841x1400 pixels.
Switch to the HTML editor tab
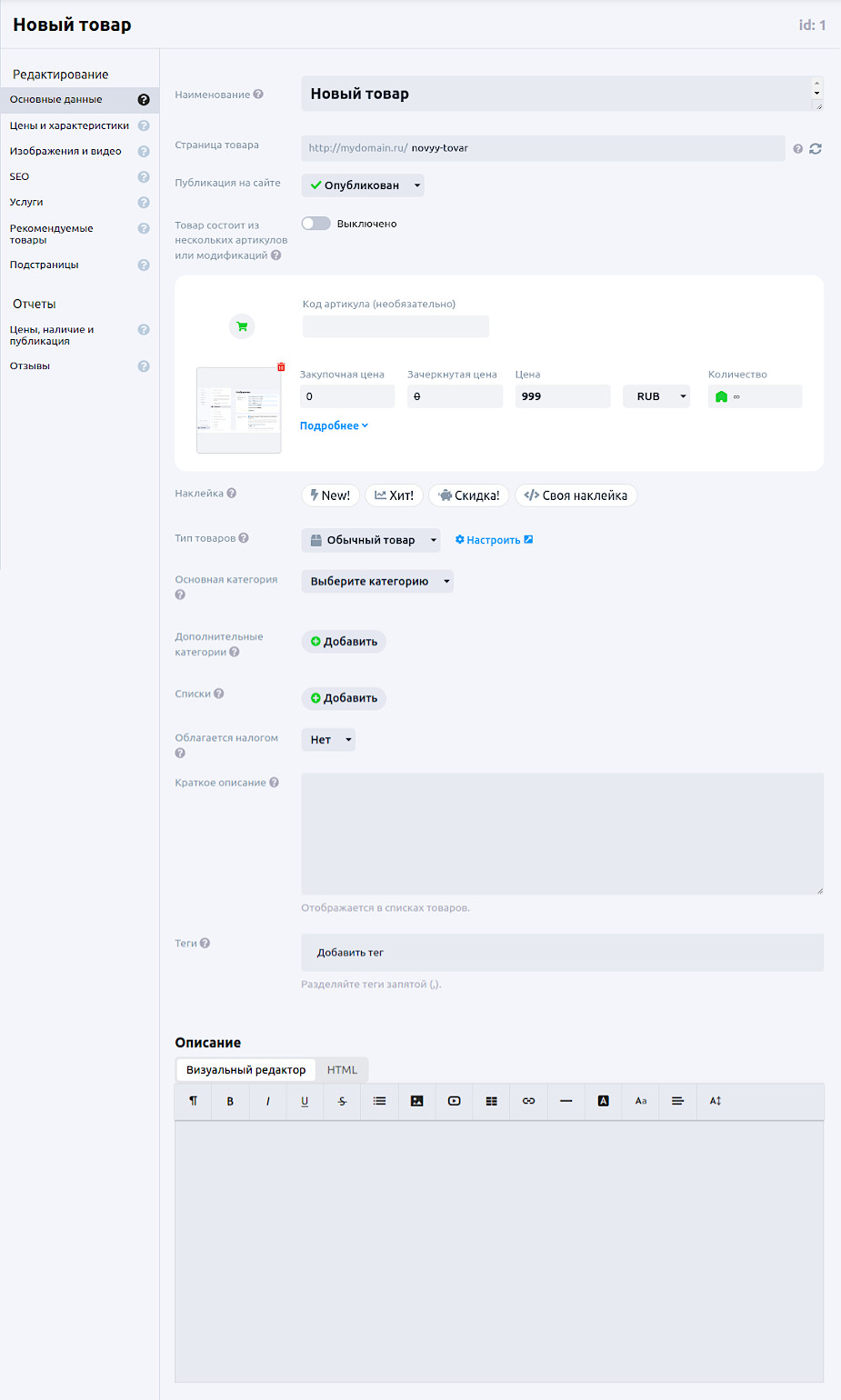pos(342,1070)
